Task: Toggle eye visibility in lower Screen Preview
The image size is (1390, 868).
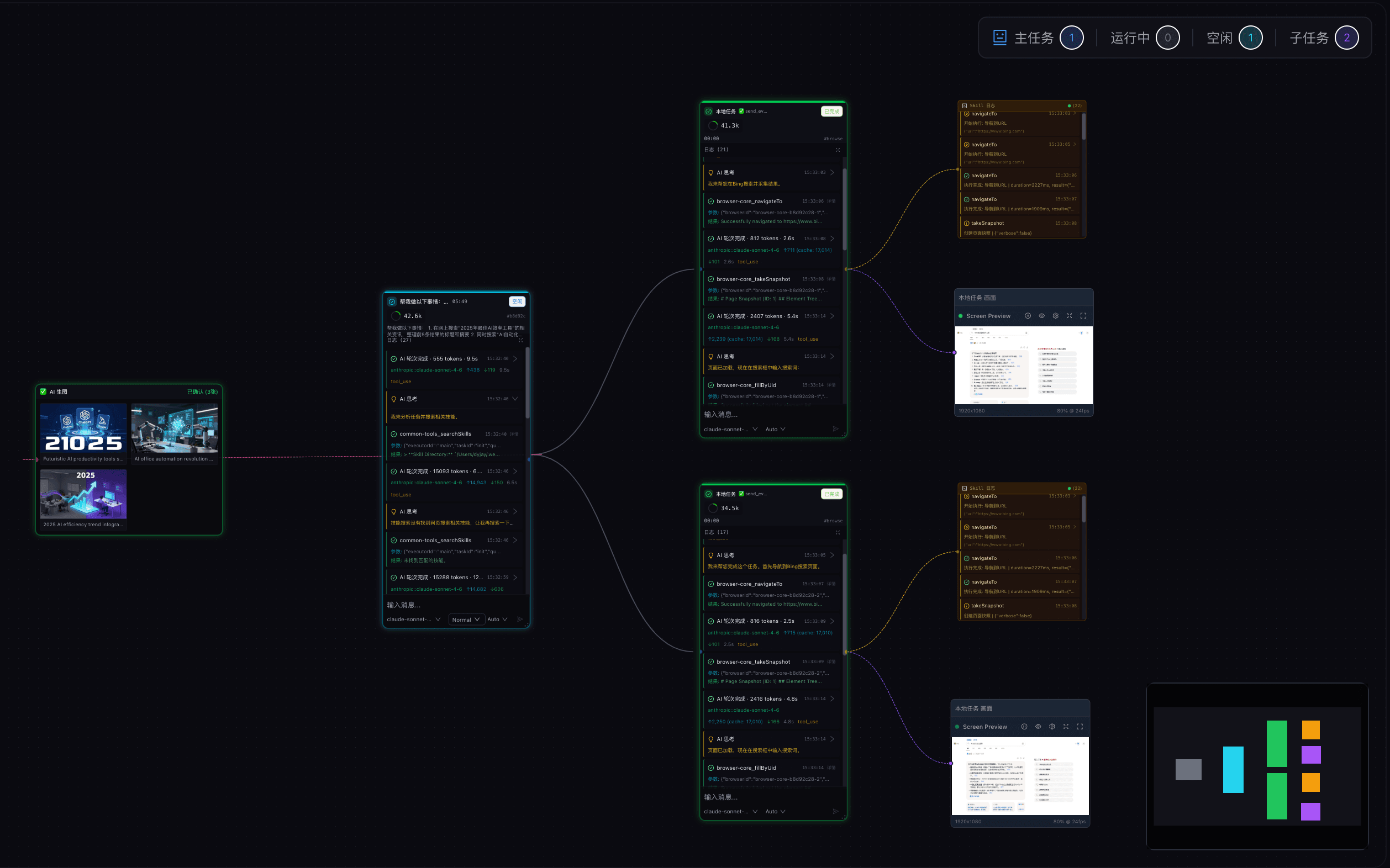Action: click(x=1038, y=727)
